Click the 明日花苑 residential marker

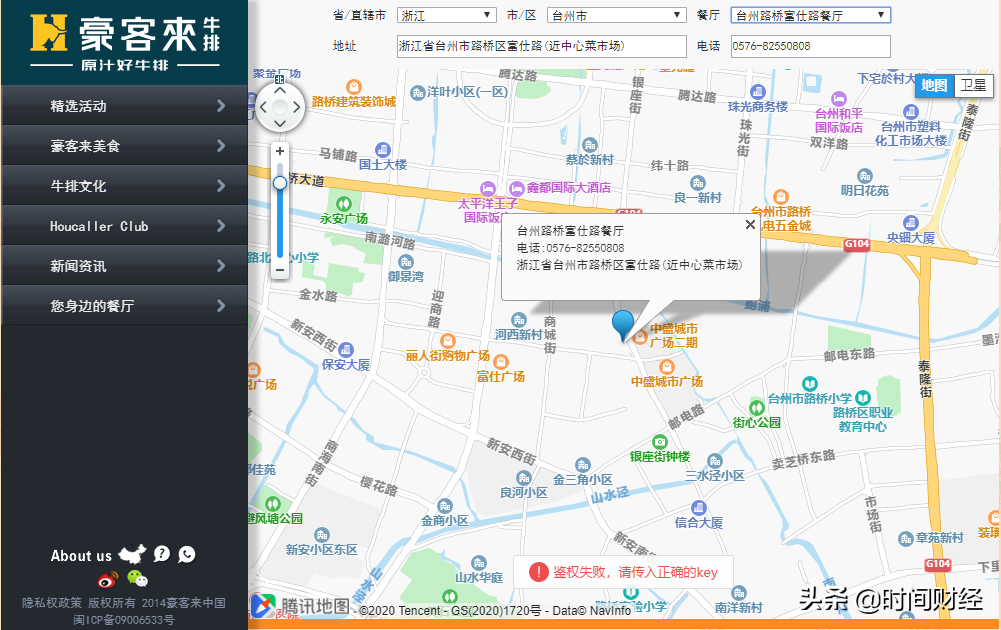864,176
